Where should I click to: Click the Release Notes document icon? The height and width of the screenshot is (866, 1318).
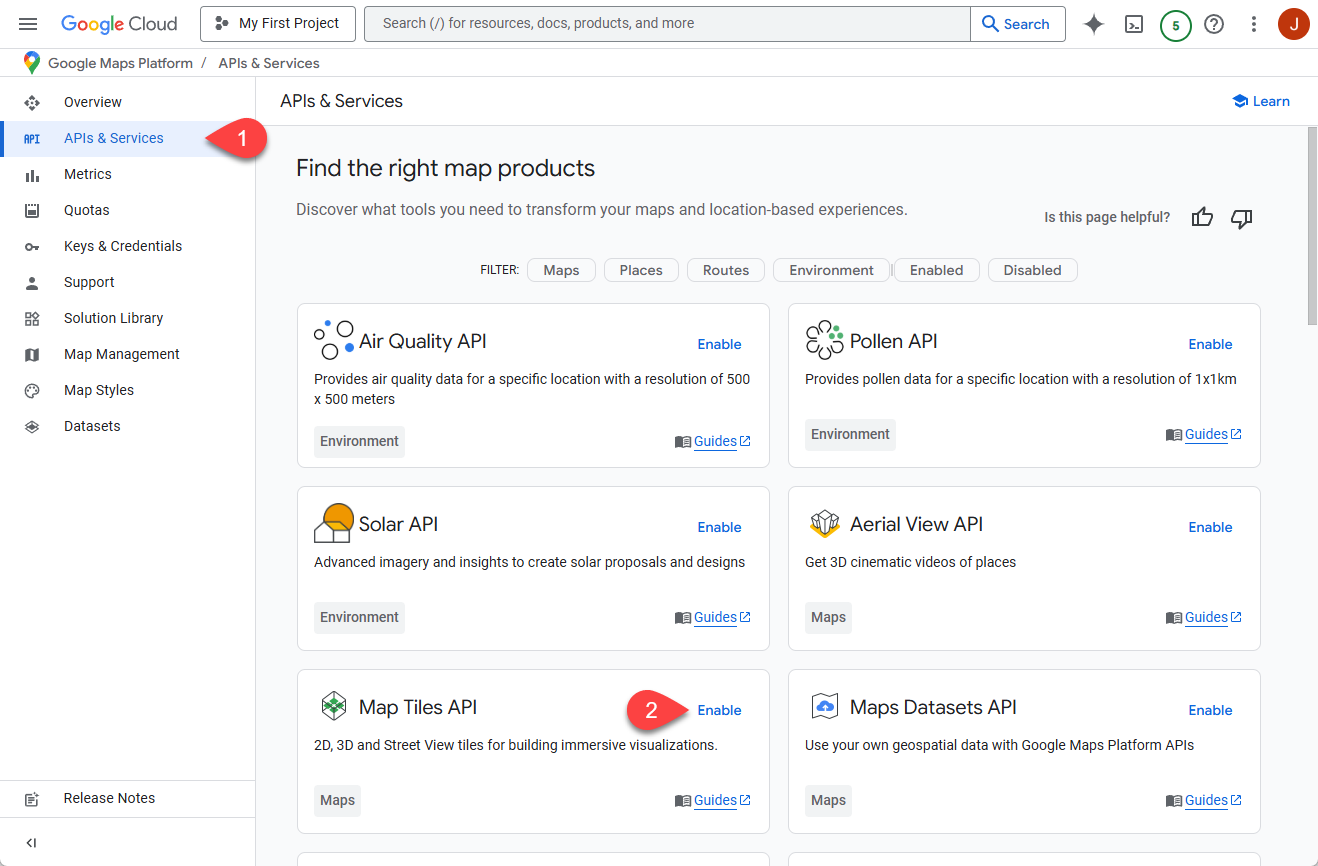32,798
